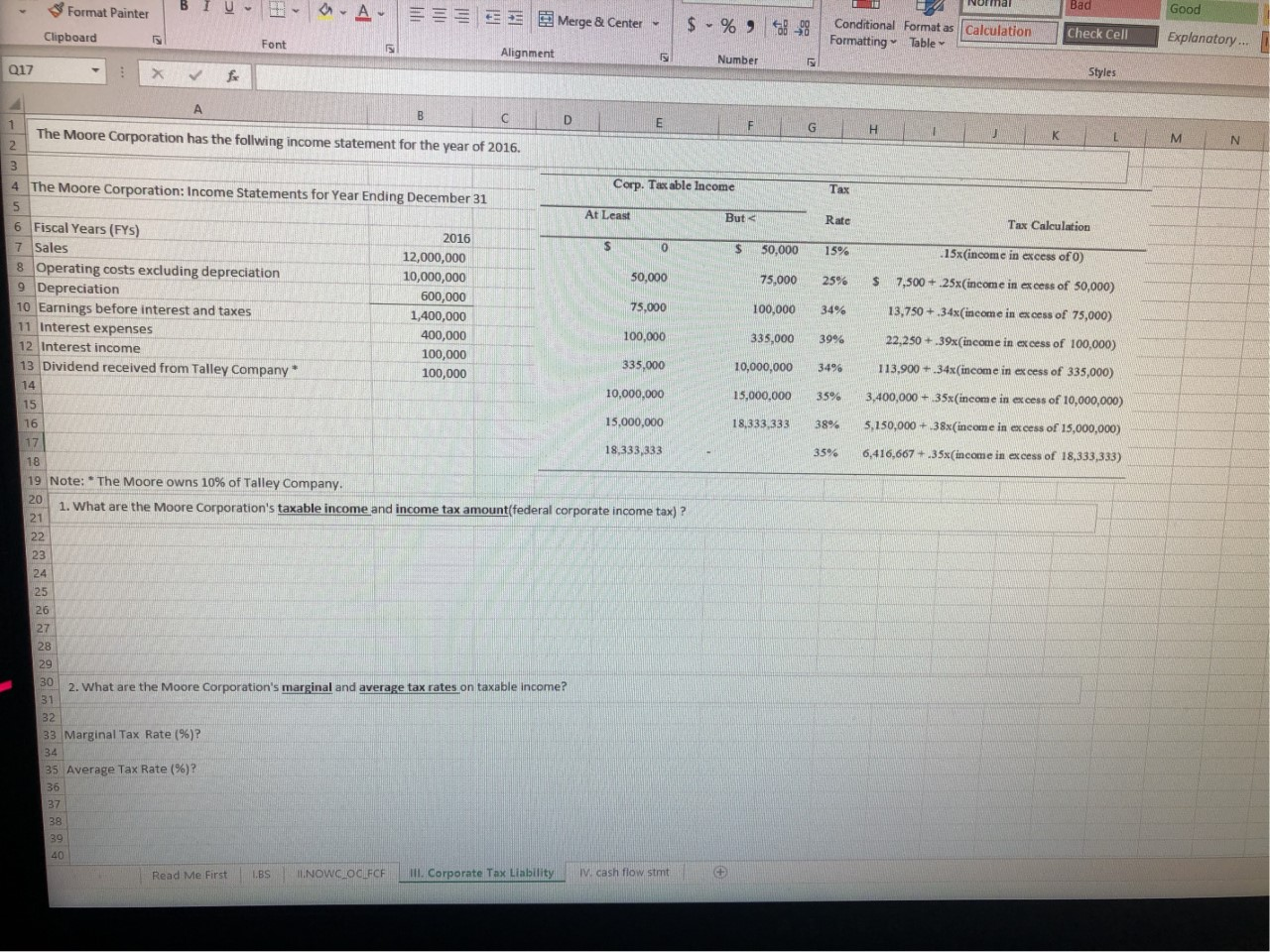This screenshot has height=952, width=1270.
Task: Open Insert Function fx dialog
Action: 231,75
